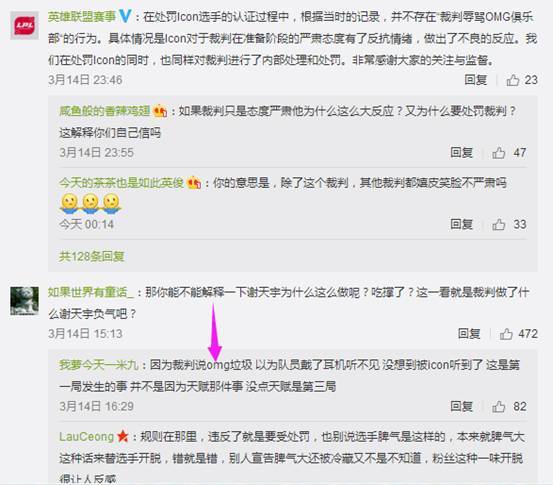
Task: Click 回复 on the 今天 00:14 reply
Action: [461, 224]
